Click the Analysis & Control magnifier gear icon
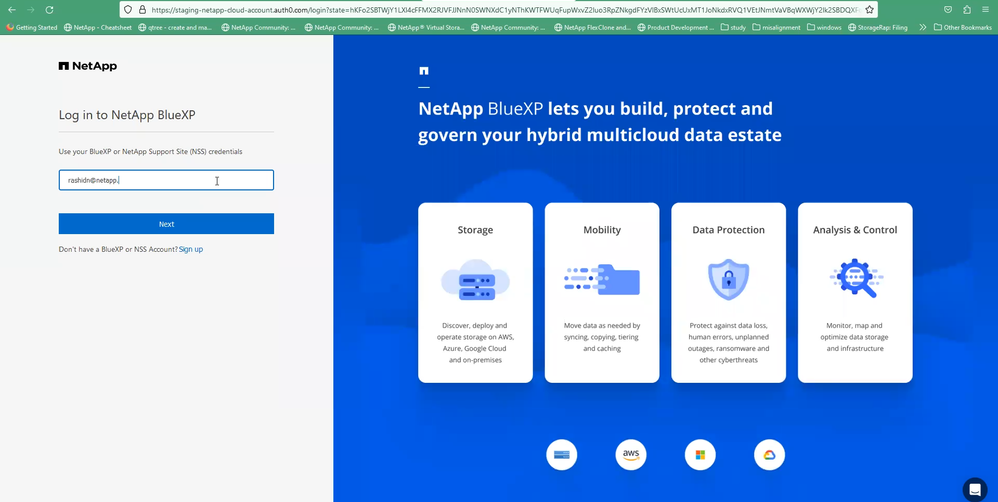The height and width of the screenshot is (502, 998). pos(856,278)
